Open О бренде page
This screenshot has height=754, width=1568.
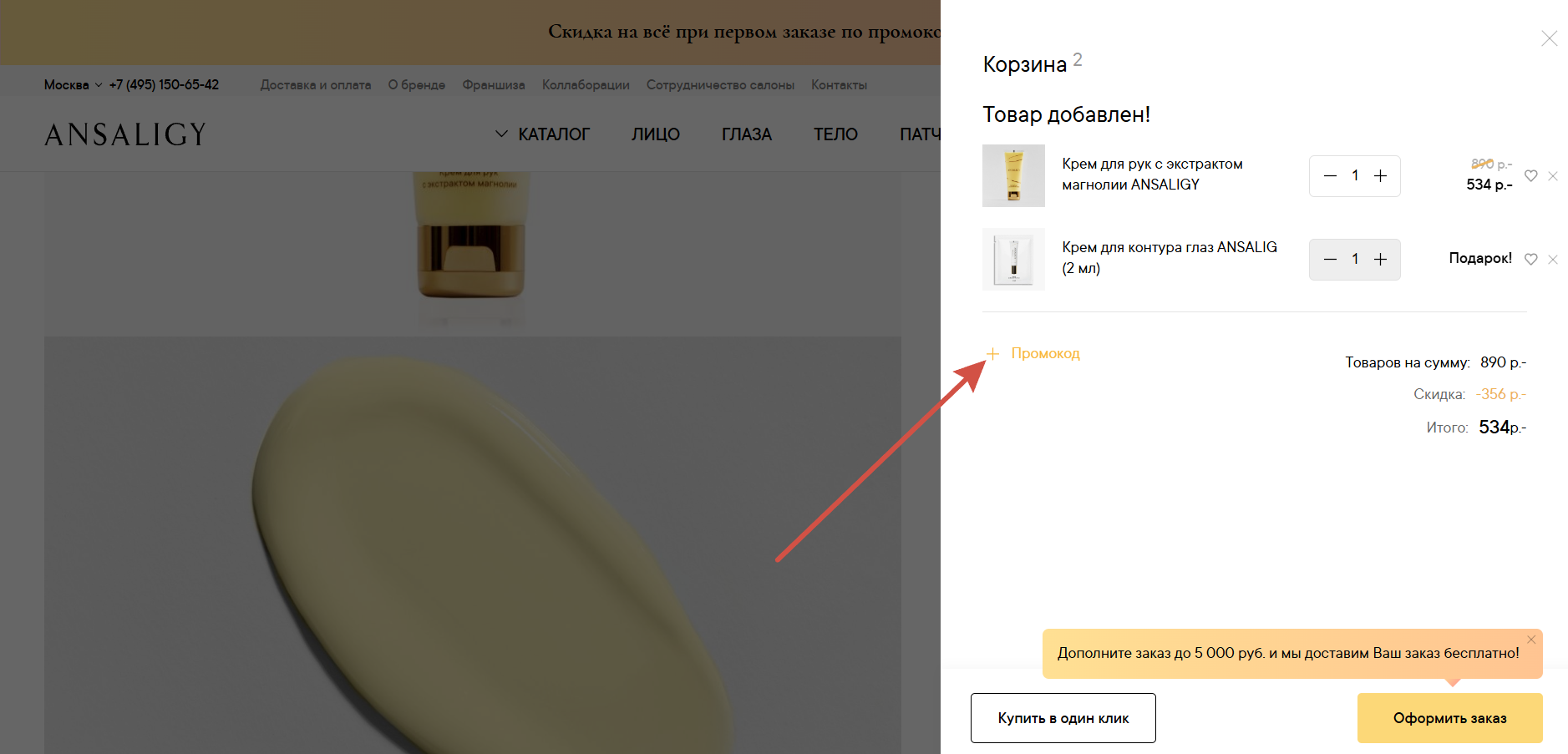click(416, 84)
